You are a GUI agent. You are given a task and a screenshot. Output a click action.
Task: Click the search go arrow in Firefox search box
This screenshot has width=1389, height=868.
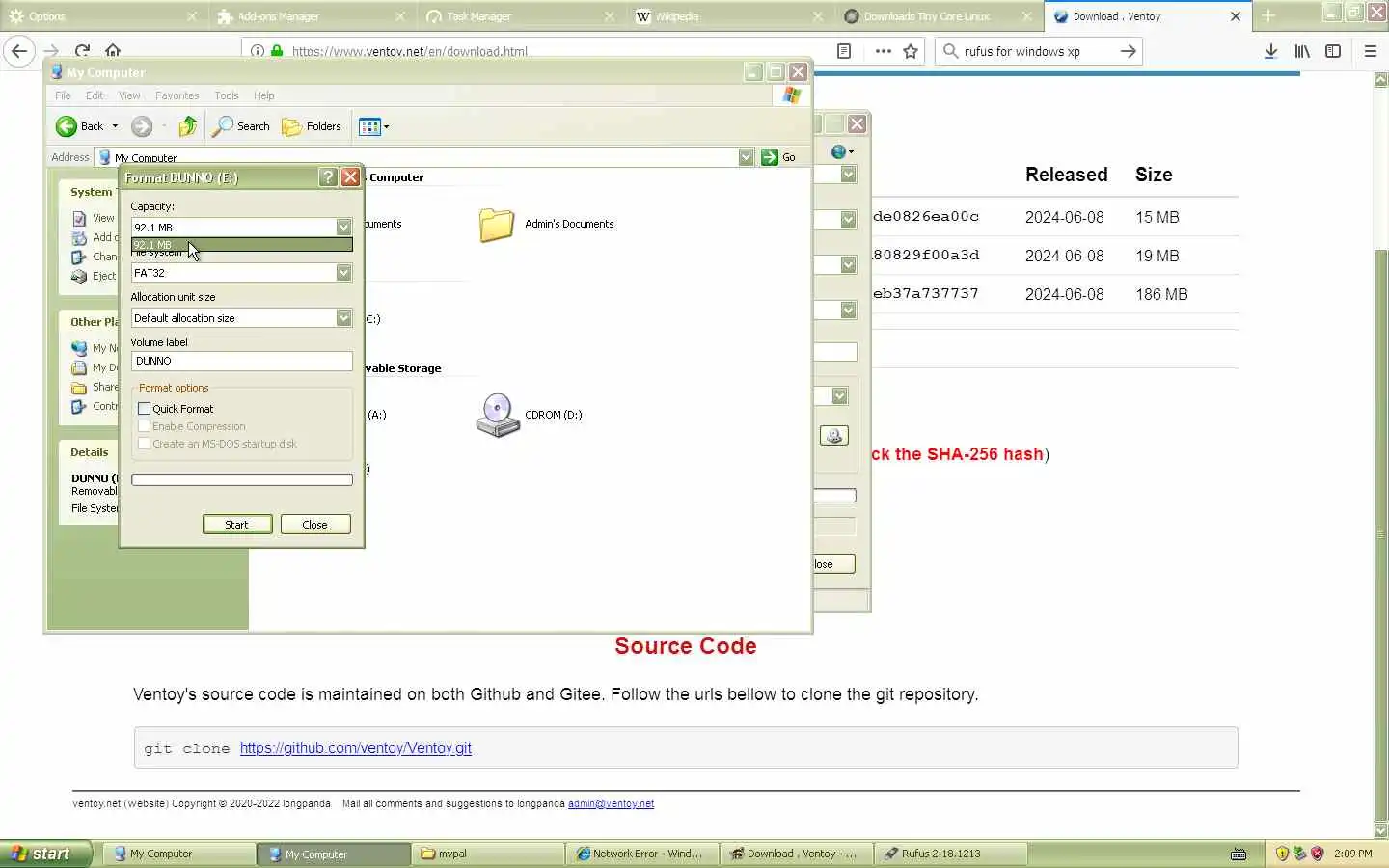coord(1128,51)
